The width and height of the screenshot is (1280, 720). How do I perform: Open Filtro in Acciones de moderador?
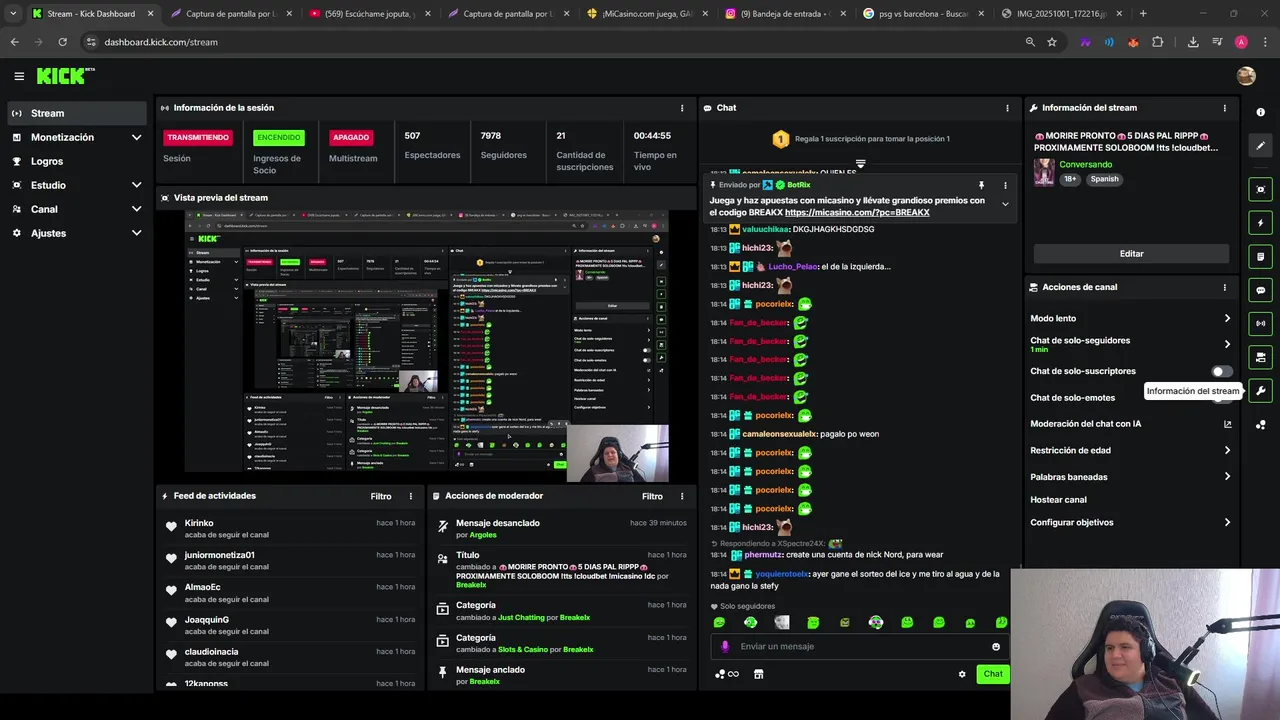point(652,496)
